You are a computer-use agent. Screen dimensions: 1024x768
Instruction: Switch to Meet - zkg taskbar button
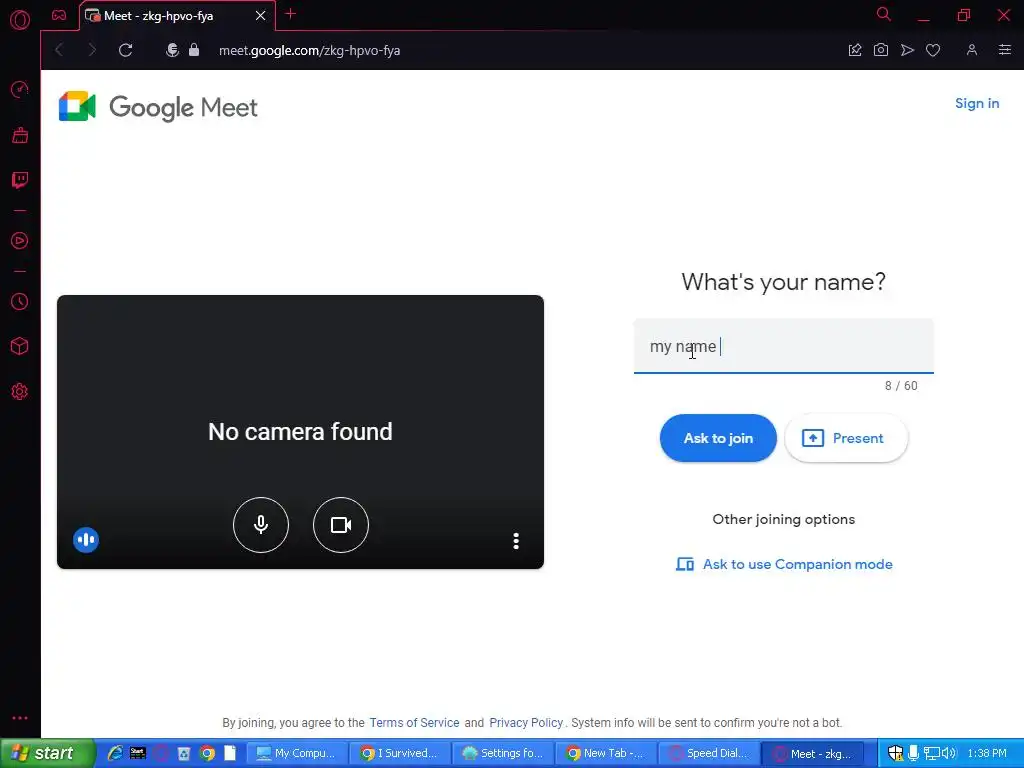813,754
